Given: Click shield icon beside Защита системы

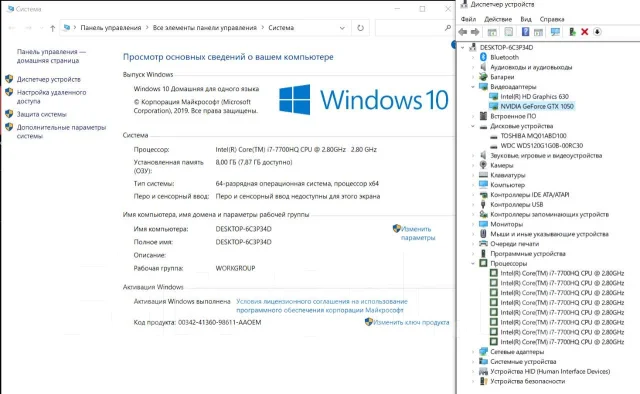Looking at the screenshot, I should click(x=9, y=114).
